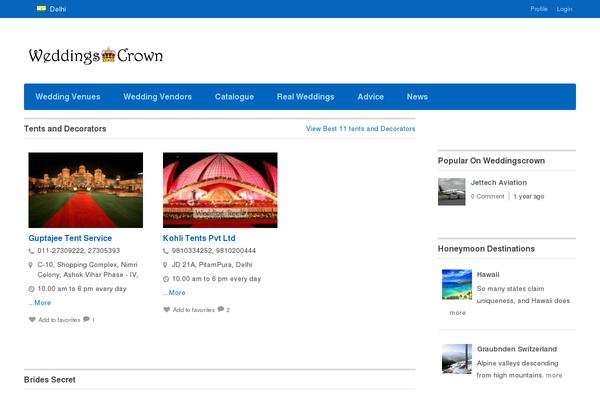The width and height of the screenshot is (600, 400).
Task: Click more under Hawaii description
Action: click(x=457, y=313)
